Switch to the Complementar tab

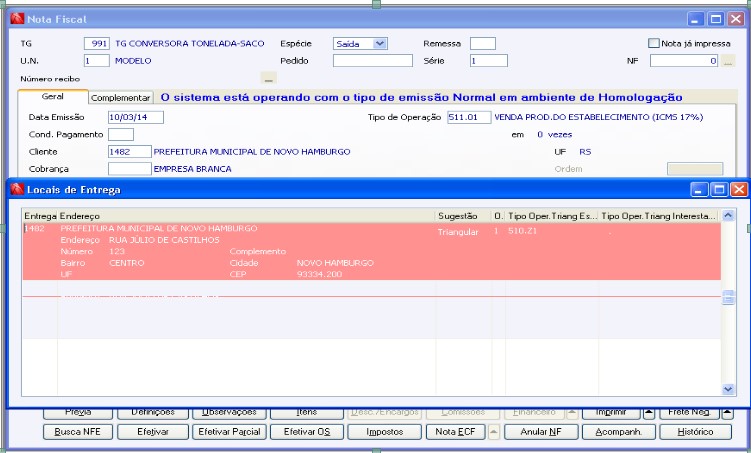point(121,98)
